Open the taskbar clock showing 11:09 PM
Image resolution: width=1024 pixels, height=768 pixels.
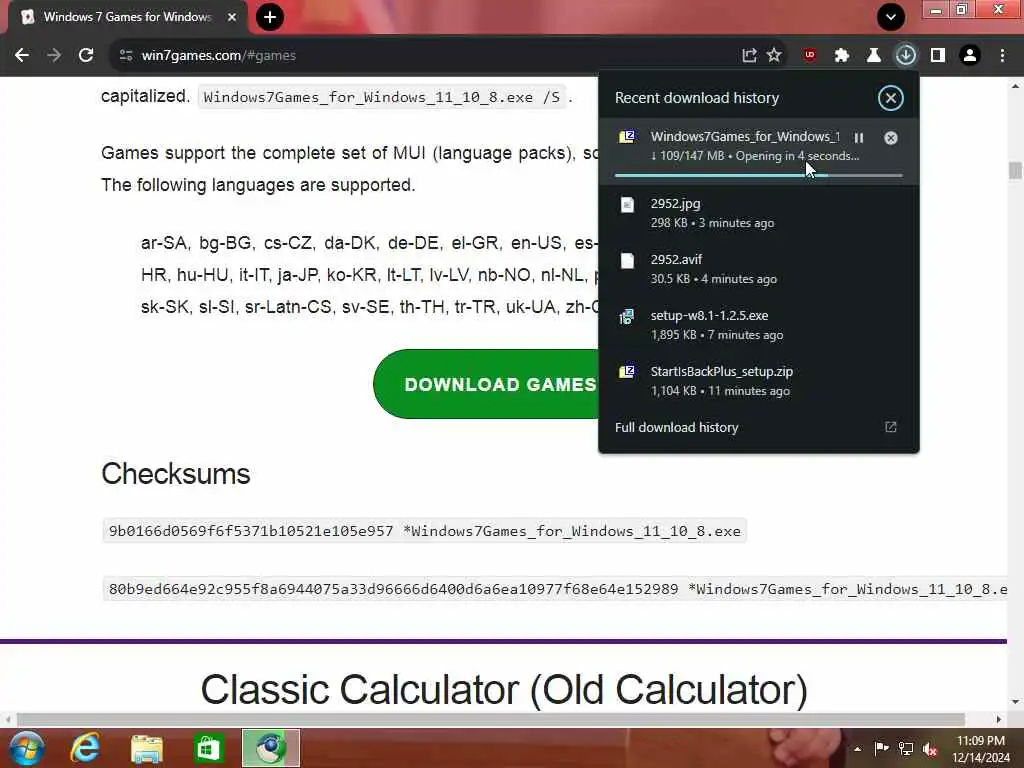click(981, 749)
